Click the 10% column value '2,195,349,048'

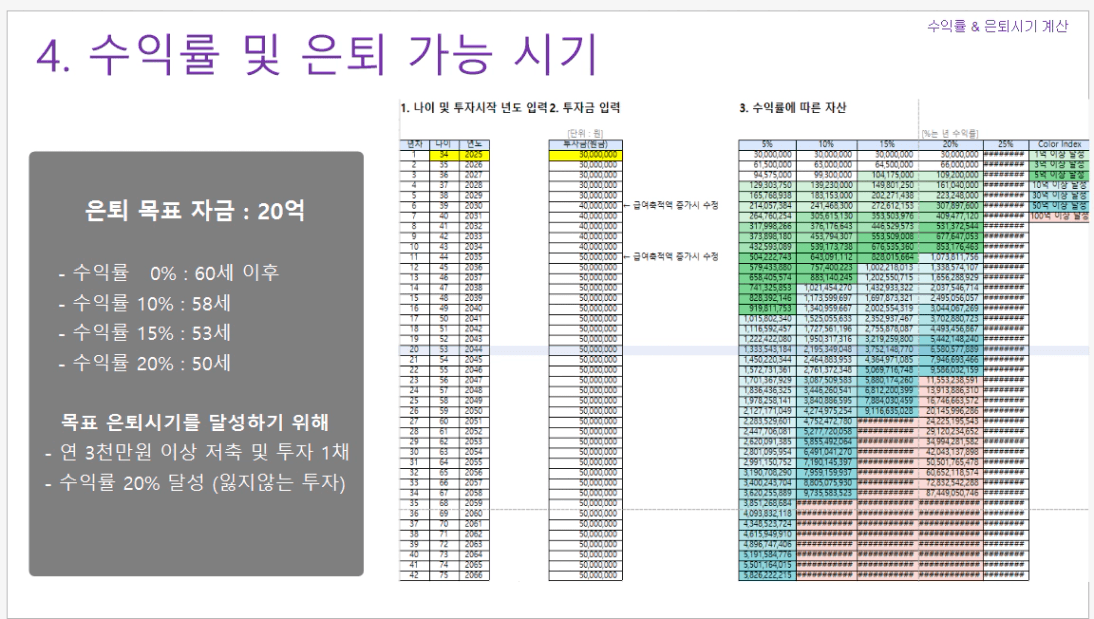point(827,349)
